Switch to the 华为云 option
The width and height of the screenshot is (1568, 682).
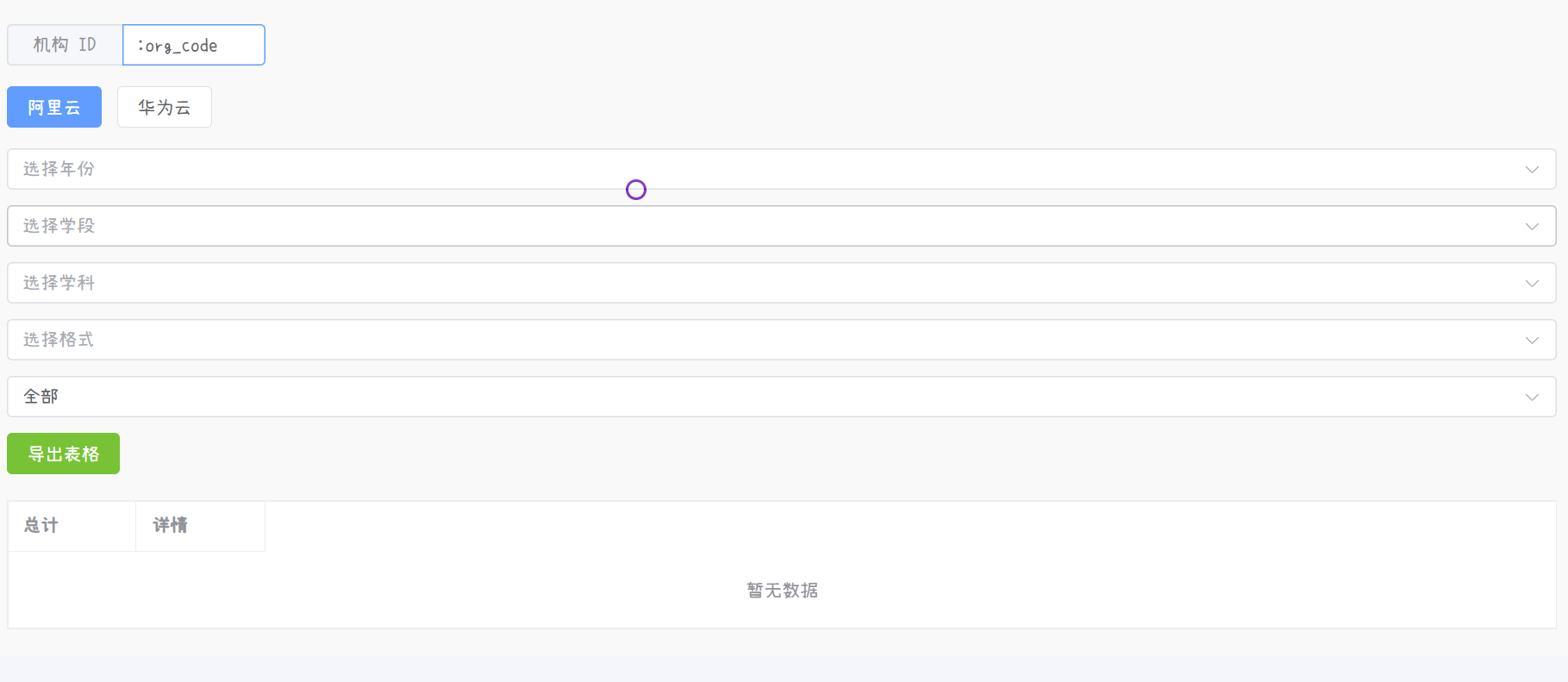(x=165, y=107)
